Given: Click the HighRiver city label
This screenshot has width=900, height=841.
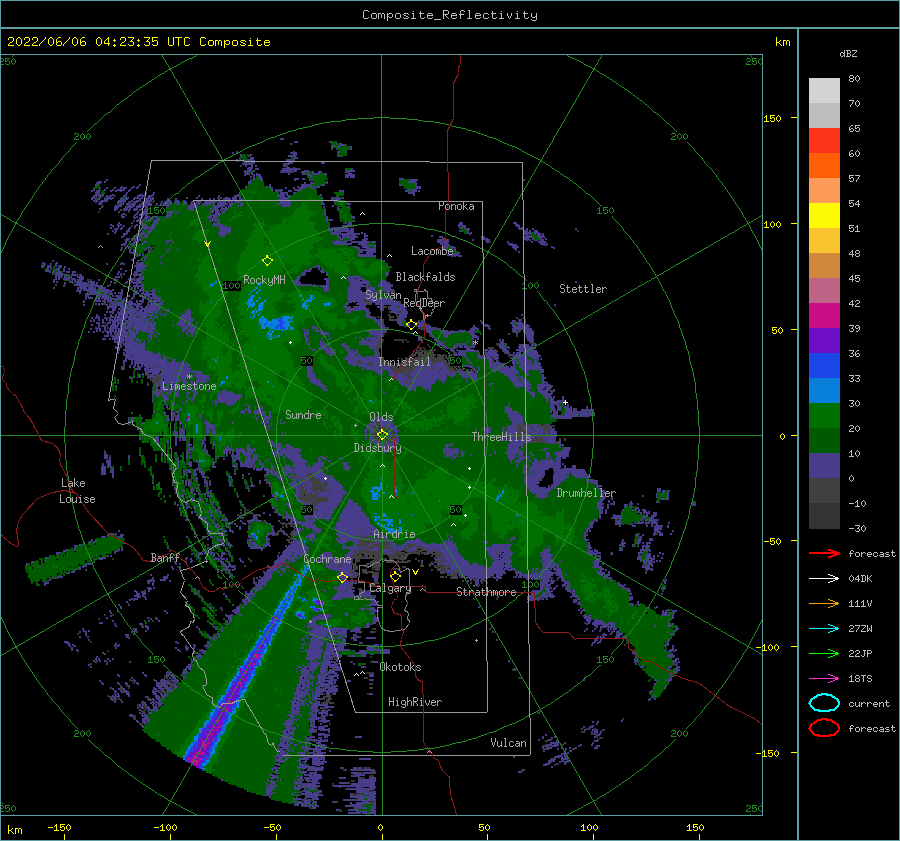Looking at the screenshot, I should 415,702.
